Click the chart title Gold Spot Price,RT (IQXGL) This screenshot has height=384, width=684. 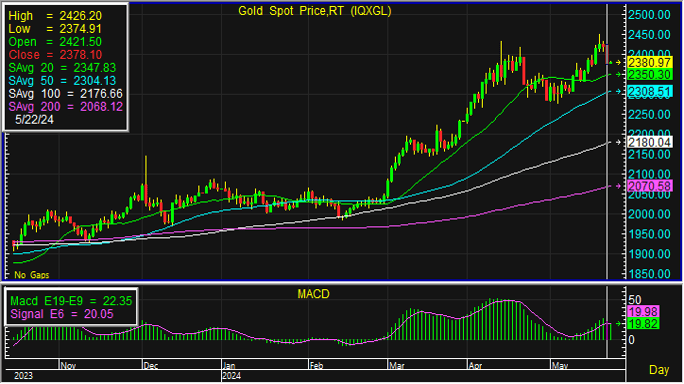(315, 11)
